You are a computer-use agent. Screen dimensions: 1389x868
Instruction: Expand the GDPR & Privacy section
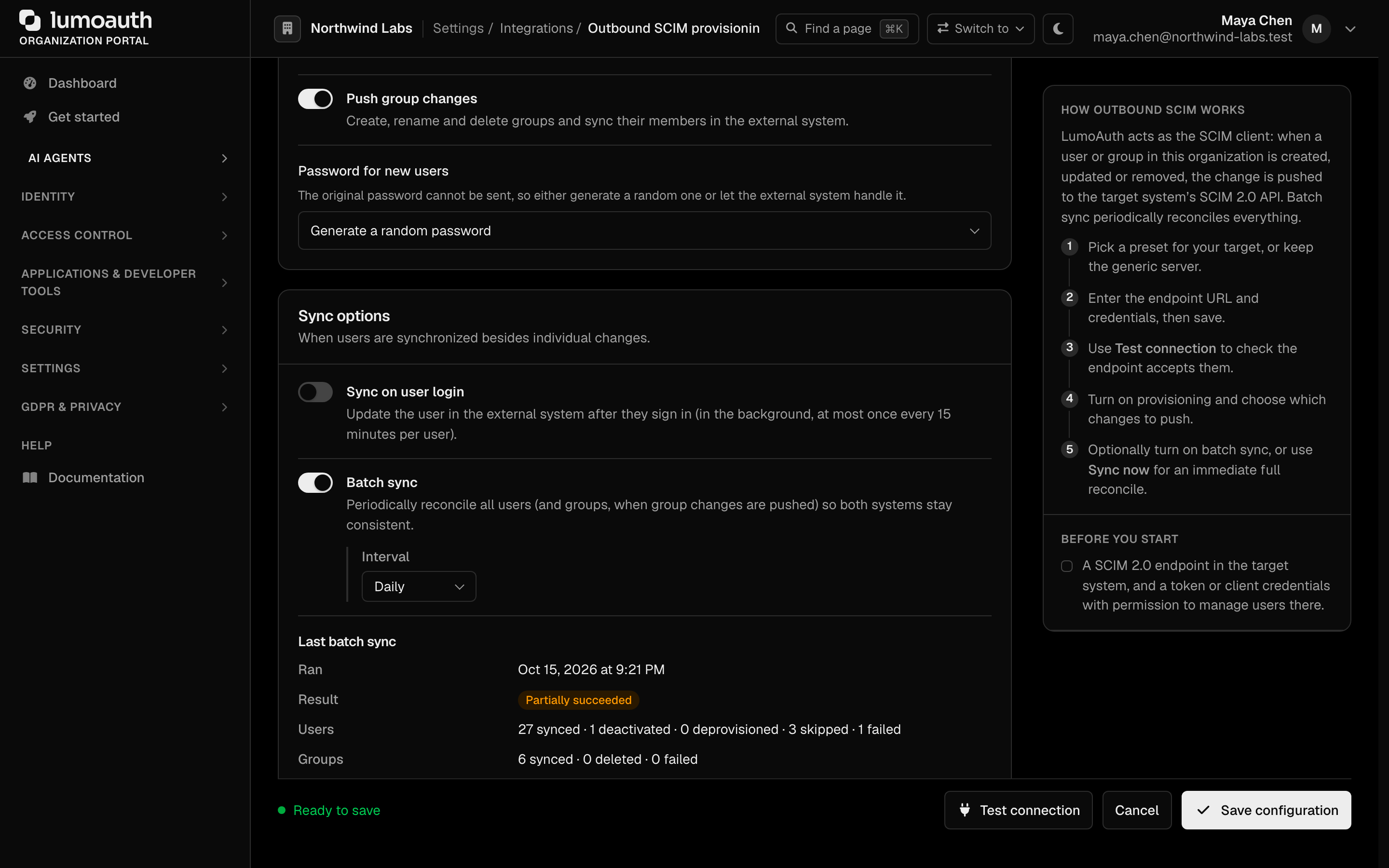(125, 407)
